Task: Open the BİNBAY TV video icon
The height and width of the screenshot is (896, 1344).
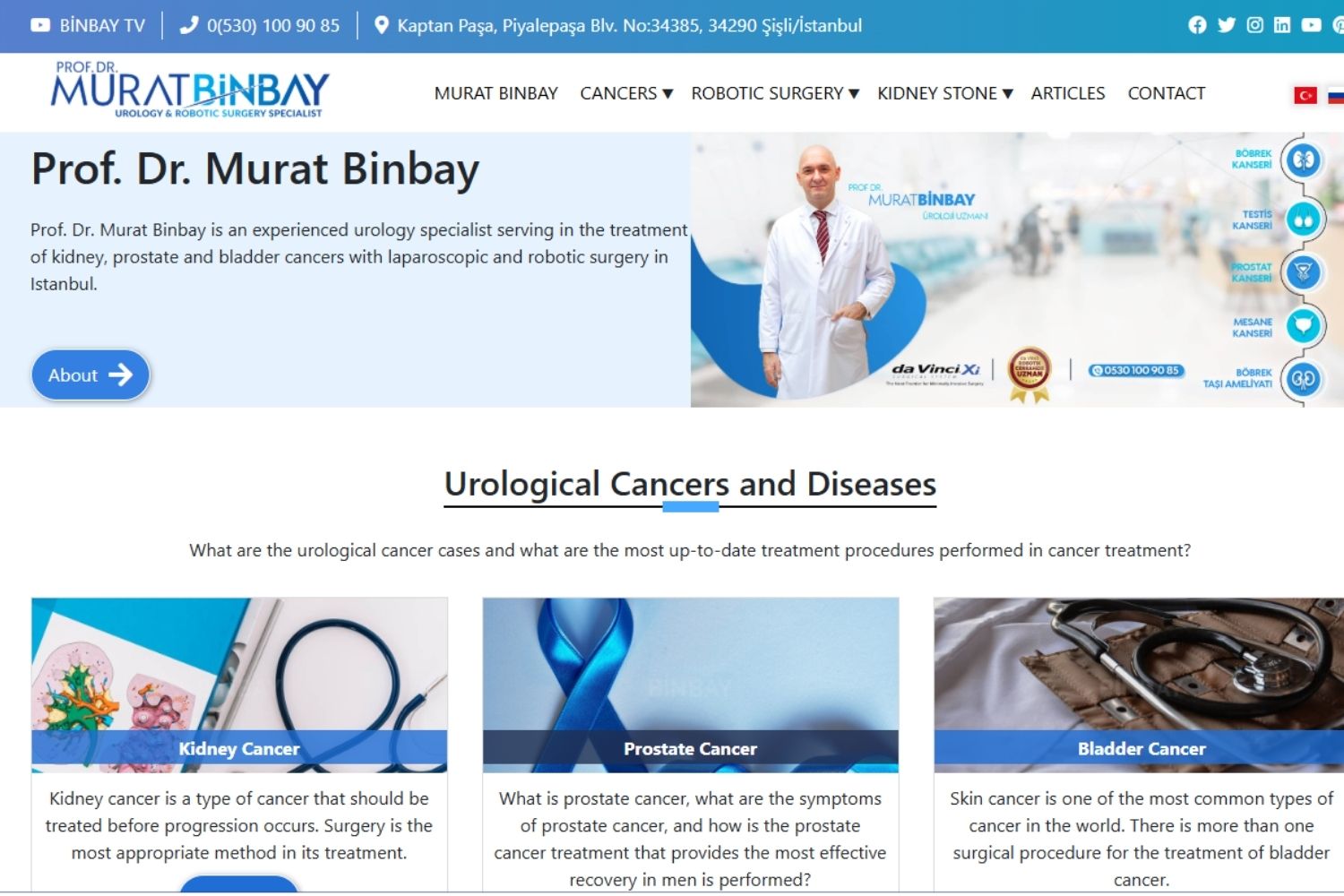Action: point(40,25)
